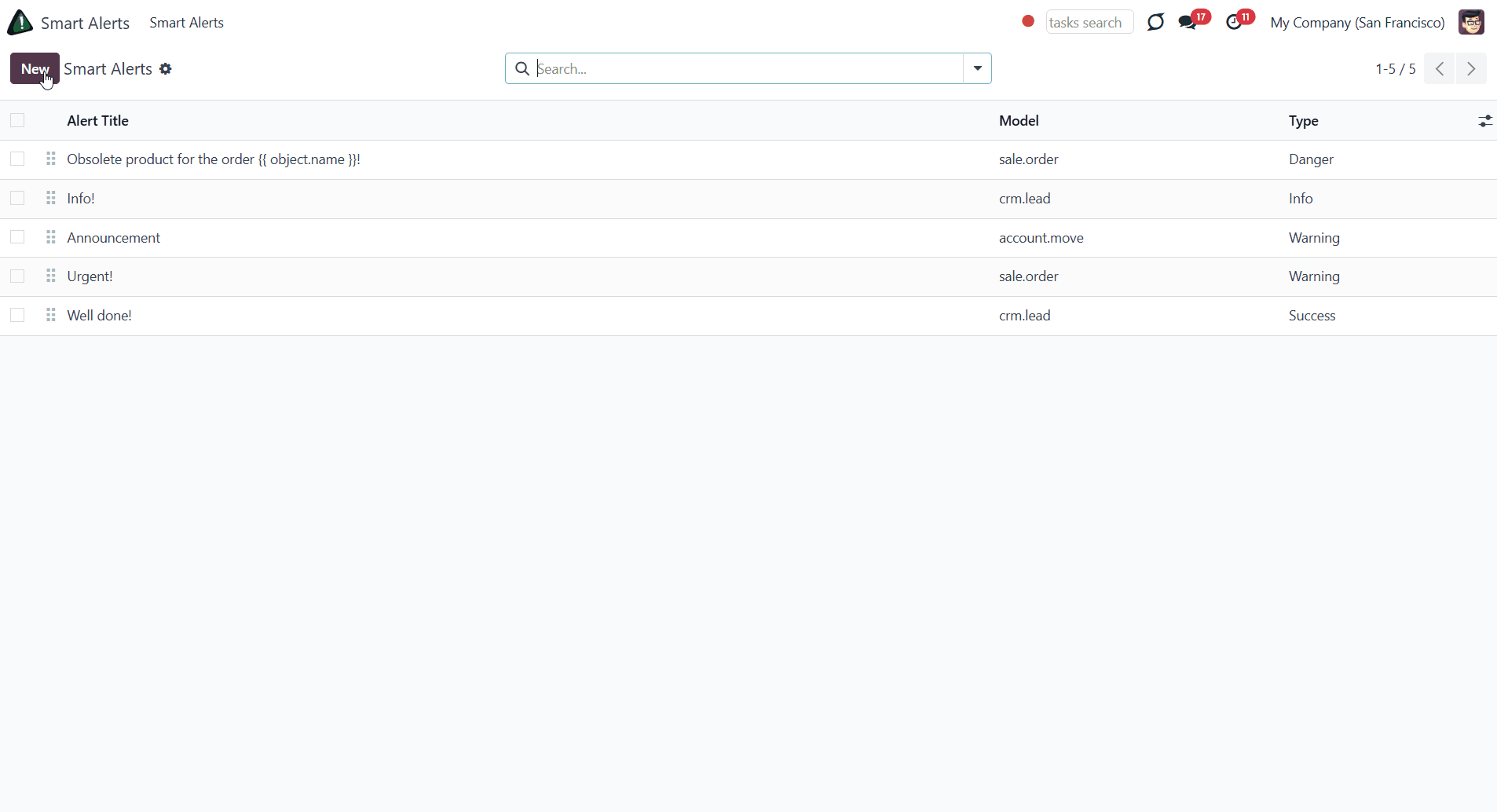The height and width of the screenshot is (812, 1497).
Task: Go to next page of records
Action: click(1471, 69)
